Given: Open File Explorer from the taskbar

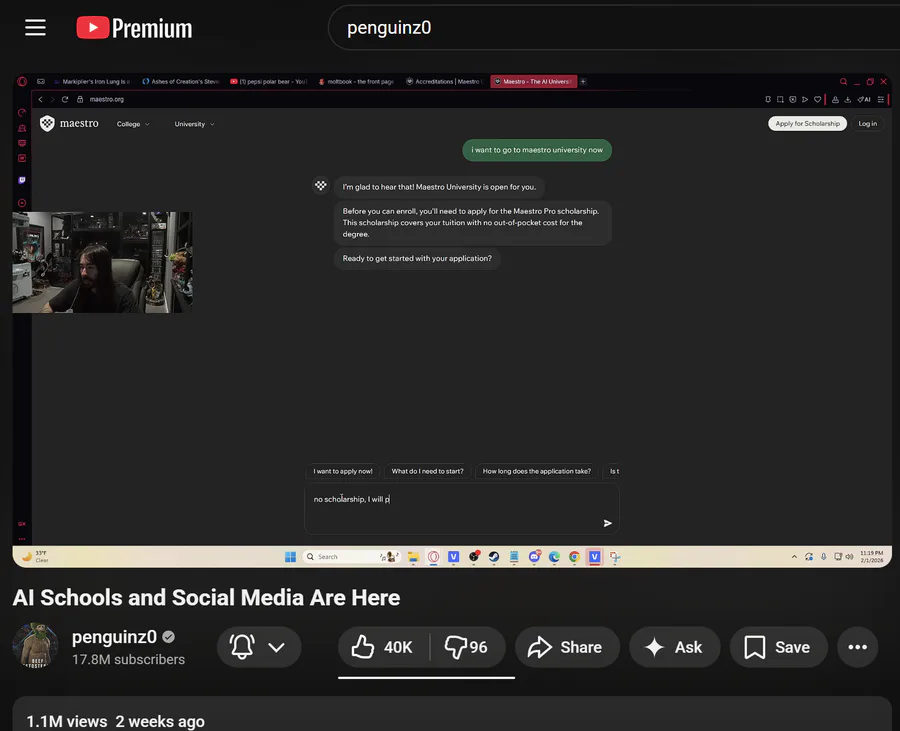Looking at the screenshot, I should (413, 557).
